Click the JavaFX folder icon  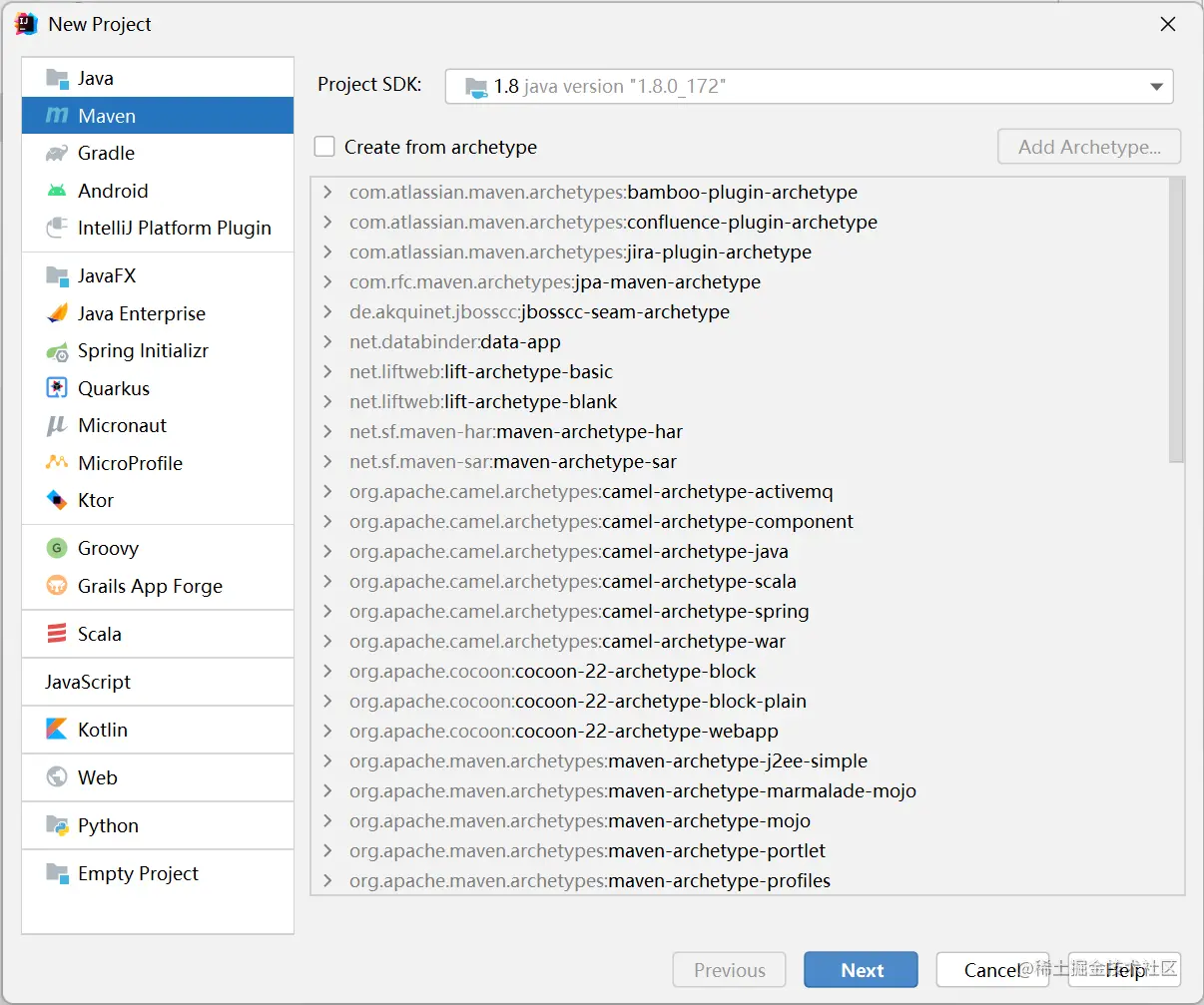[x=57, y=275]
